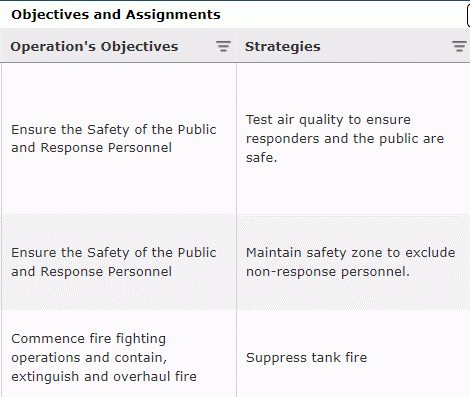Open the Strategies column filter icon
470x397 pixels.
pos(459,46)
